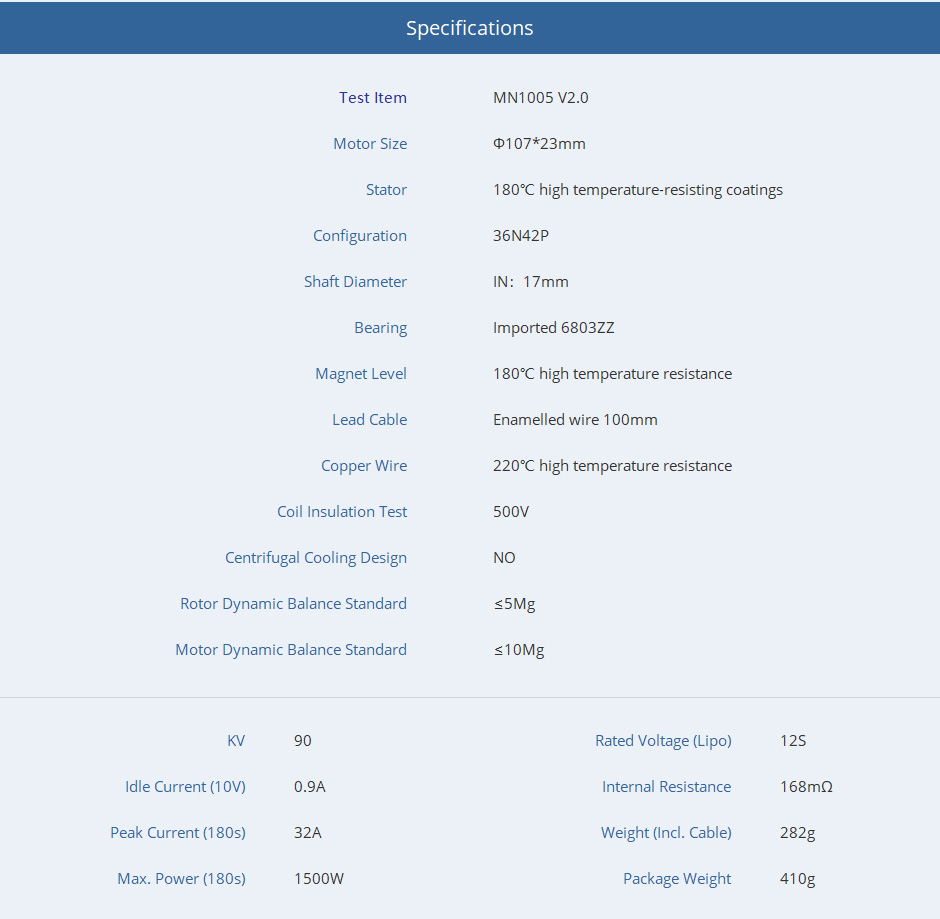The height and width of the screenshot is (919, 940).
Task: Click the Centrifugal Cooling Design label
Action: click(x=316, y=558)
